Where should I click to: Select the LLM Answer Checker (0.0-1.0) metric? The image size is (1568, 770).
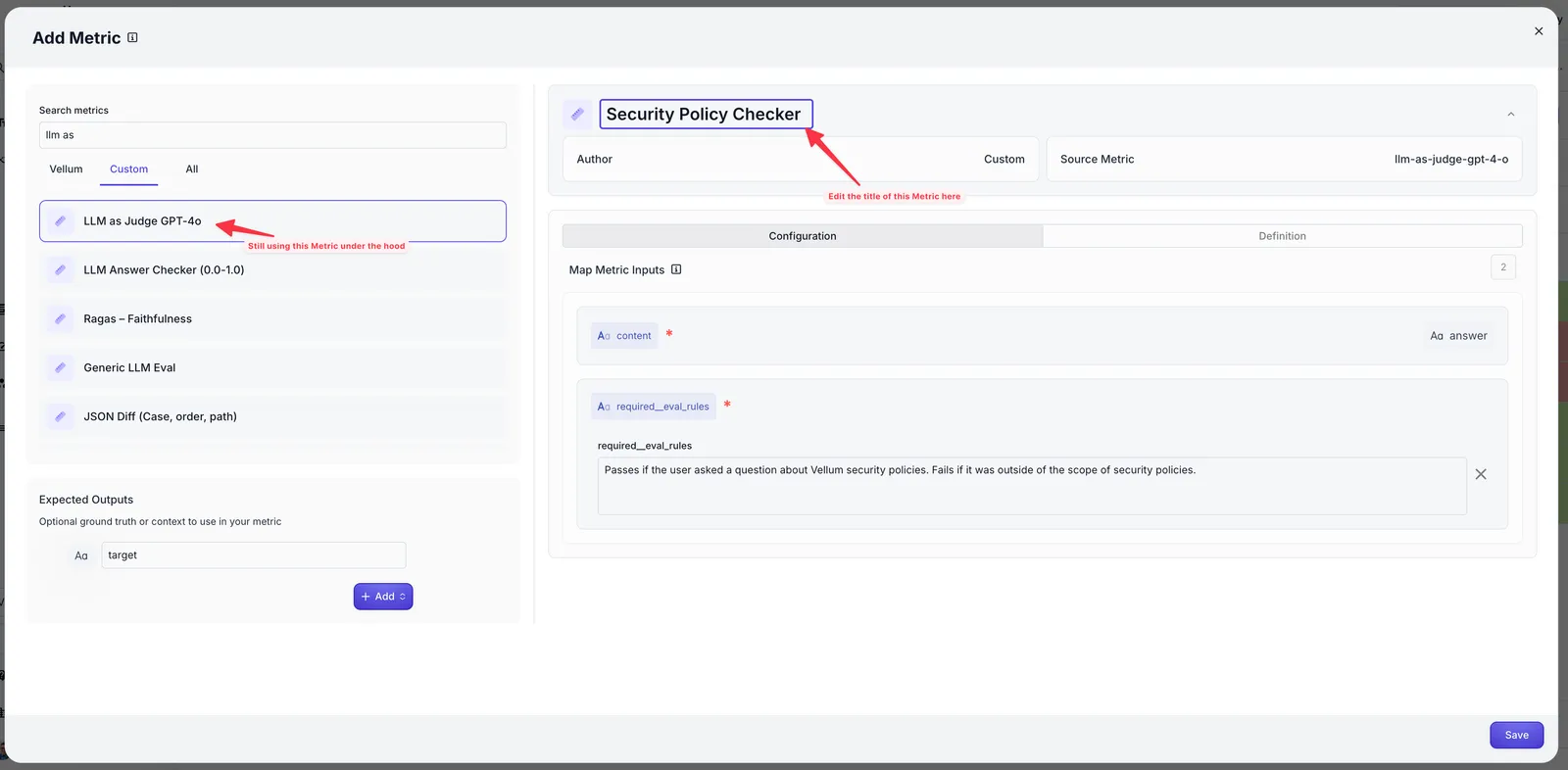[x=272, y=270]
